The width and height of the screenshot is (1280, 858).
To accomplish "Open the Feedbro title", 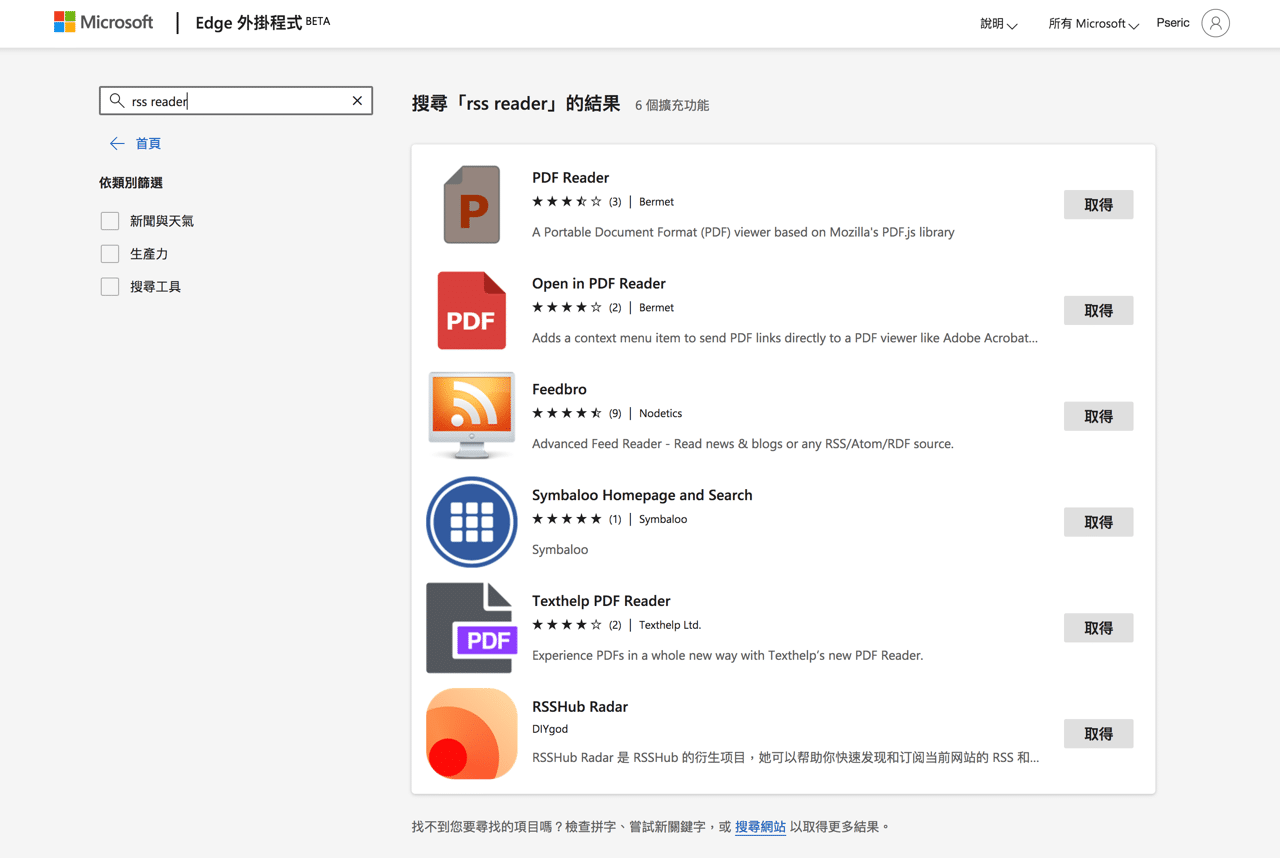I will 559,390.
